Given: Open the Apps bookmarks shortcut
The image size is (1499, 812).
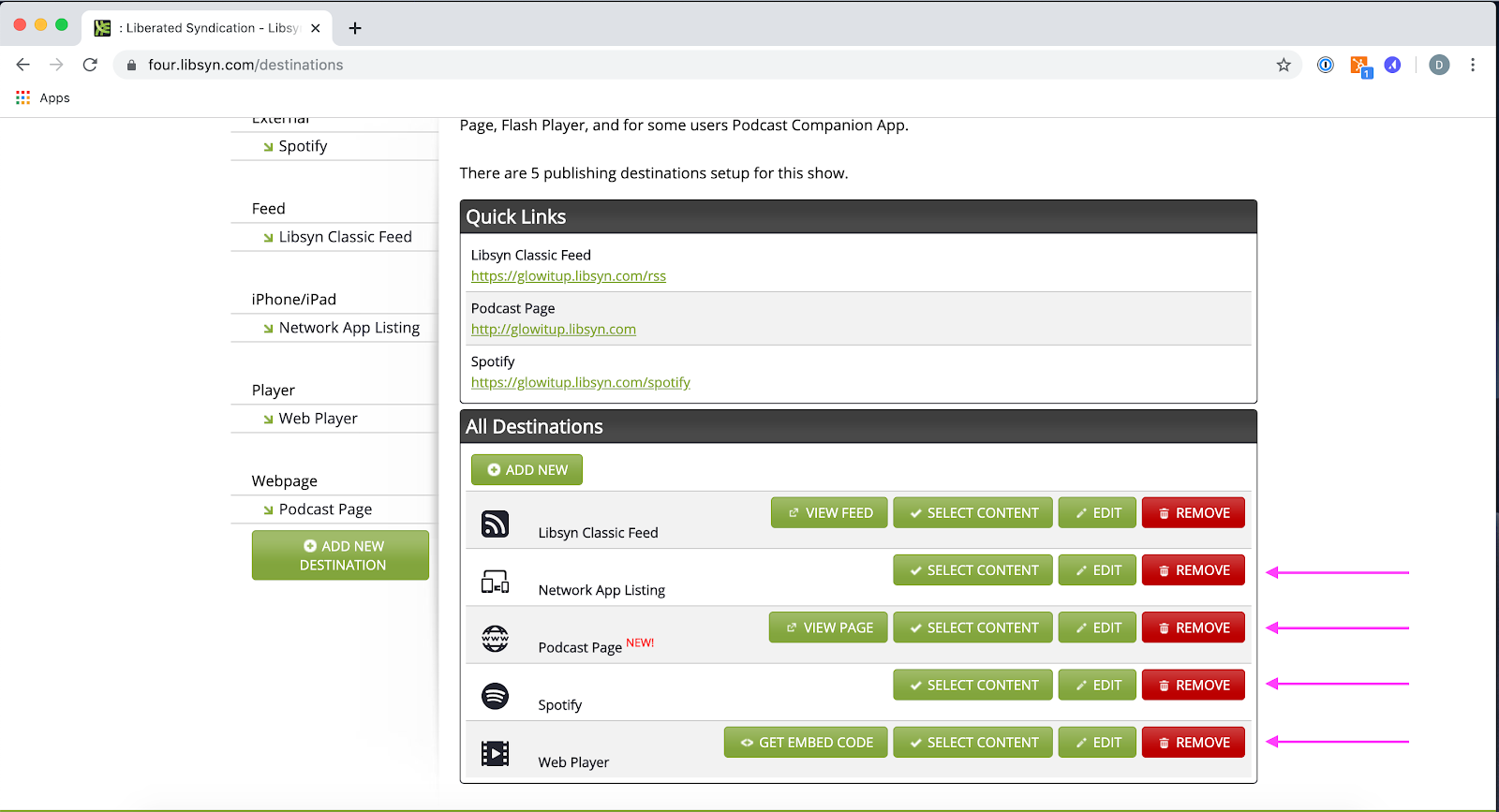Looking at the screenshot, I should pyautogui.click(x=43, y=97).
